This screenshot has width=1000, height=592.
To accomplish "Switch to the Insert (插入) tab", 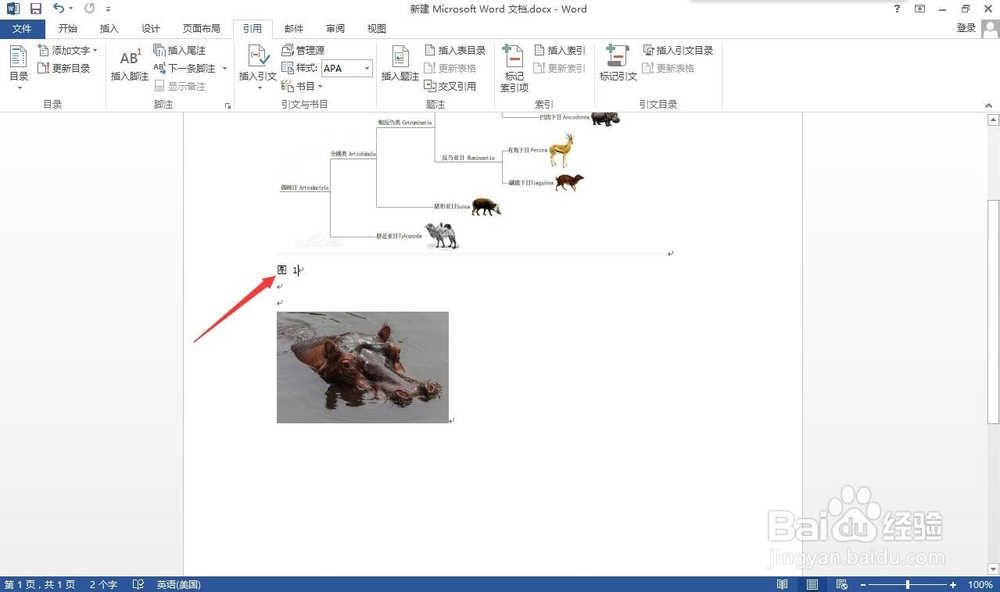I will pos(109,29).
